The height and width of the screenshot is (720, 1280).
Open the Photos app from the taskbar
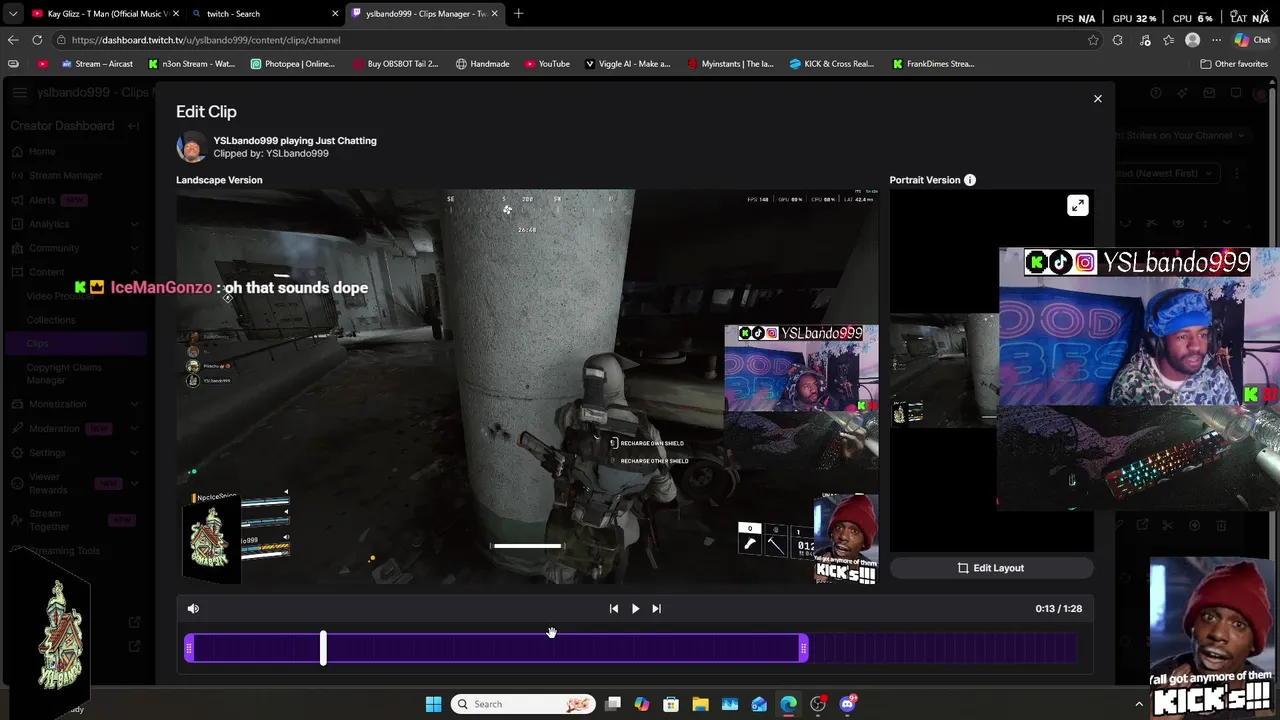click(x=730, y=704)
